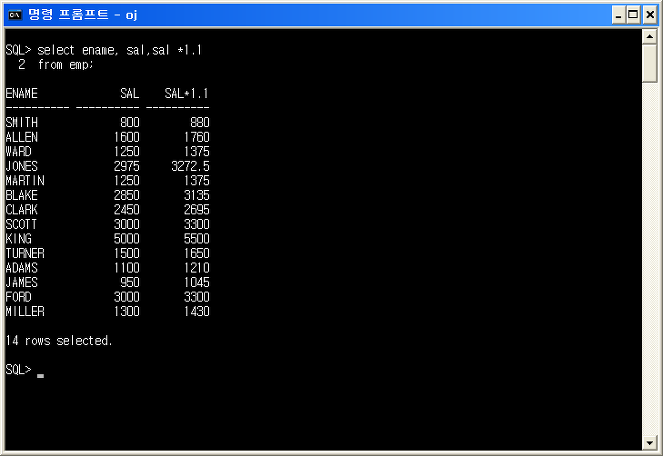Click the name JONES

pyautogui.click(x=22, y=166)
